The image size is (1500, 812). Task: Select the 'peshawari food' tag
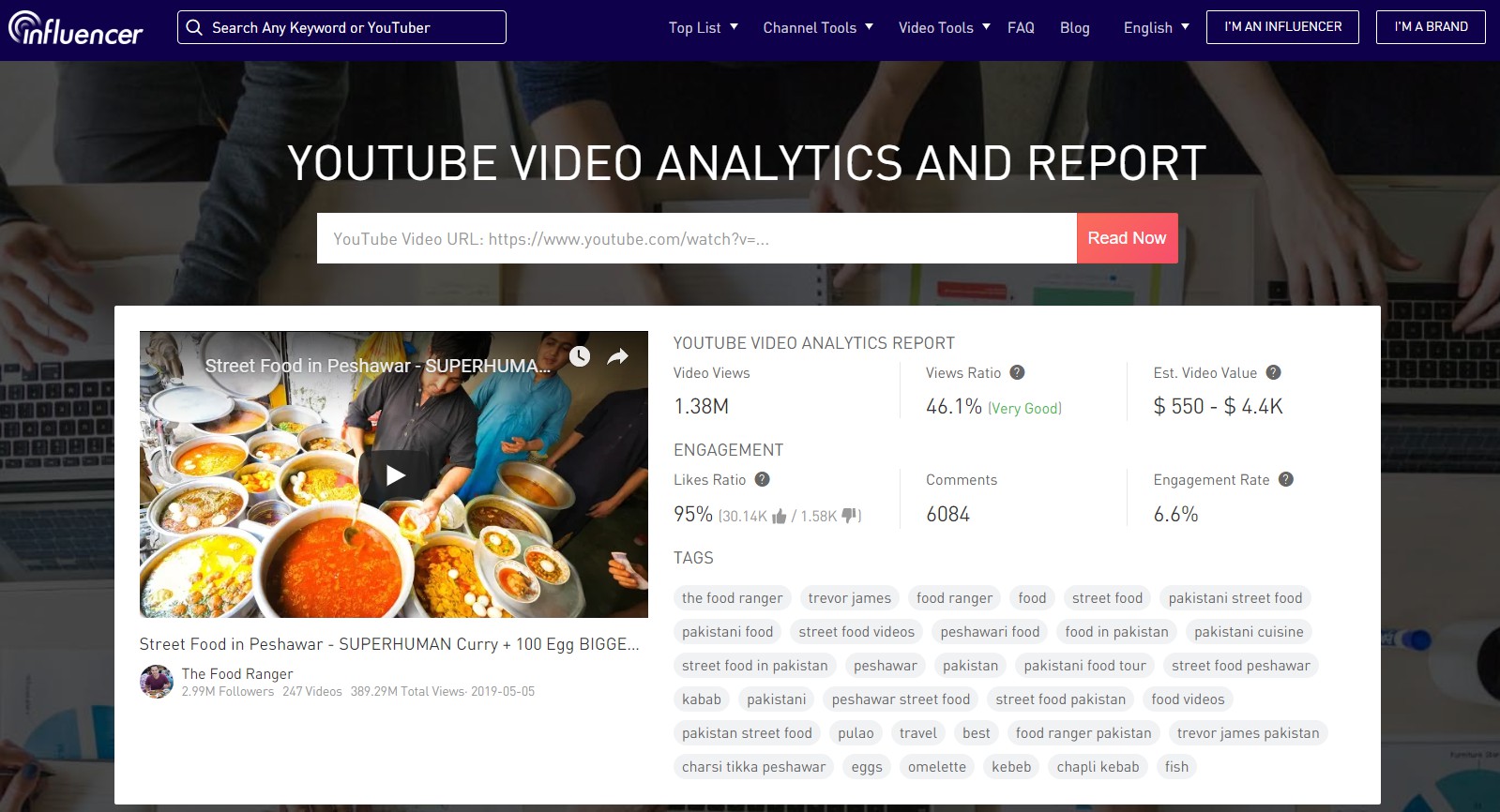point(990,632)
